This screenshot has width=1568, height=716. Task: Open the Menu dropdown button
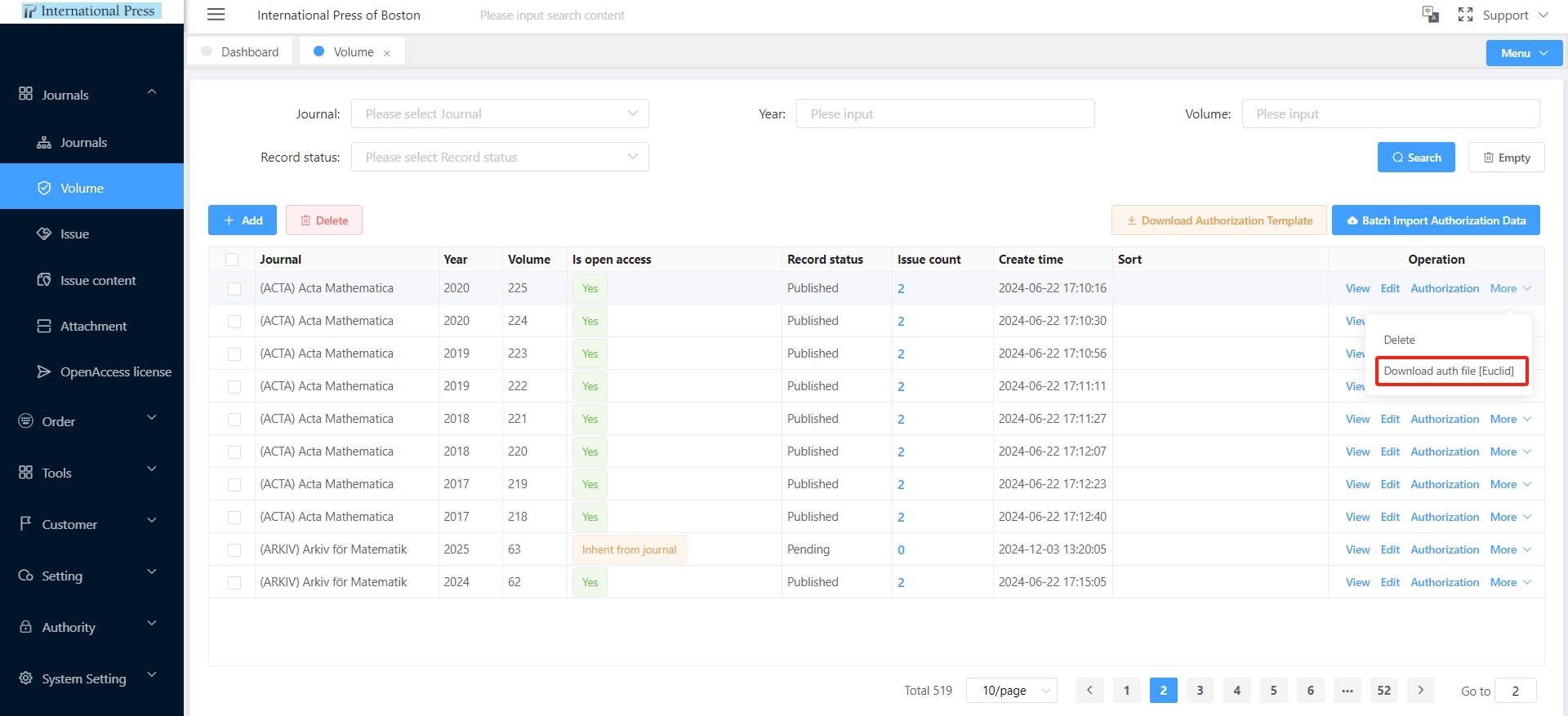click(x=1524, y=53)
